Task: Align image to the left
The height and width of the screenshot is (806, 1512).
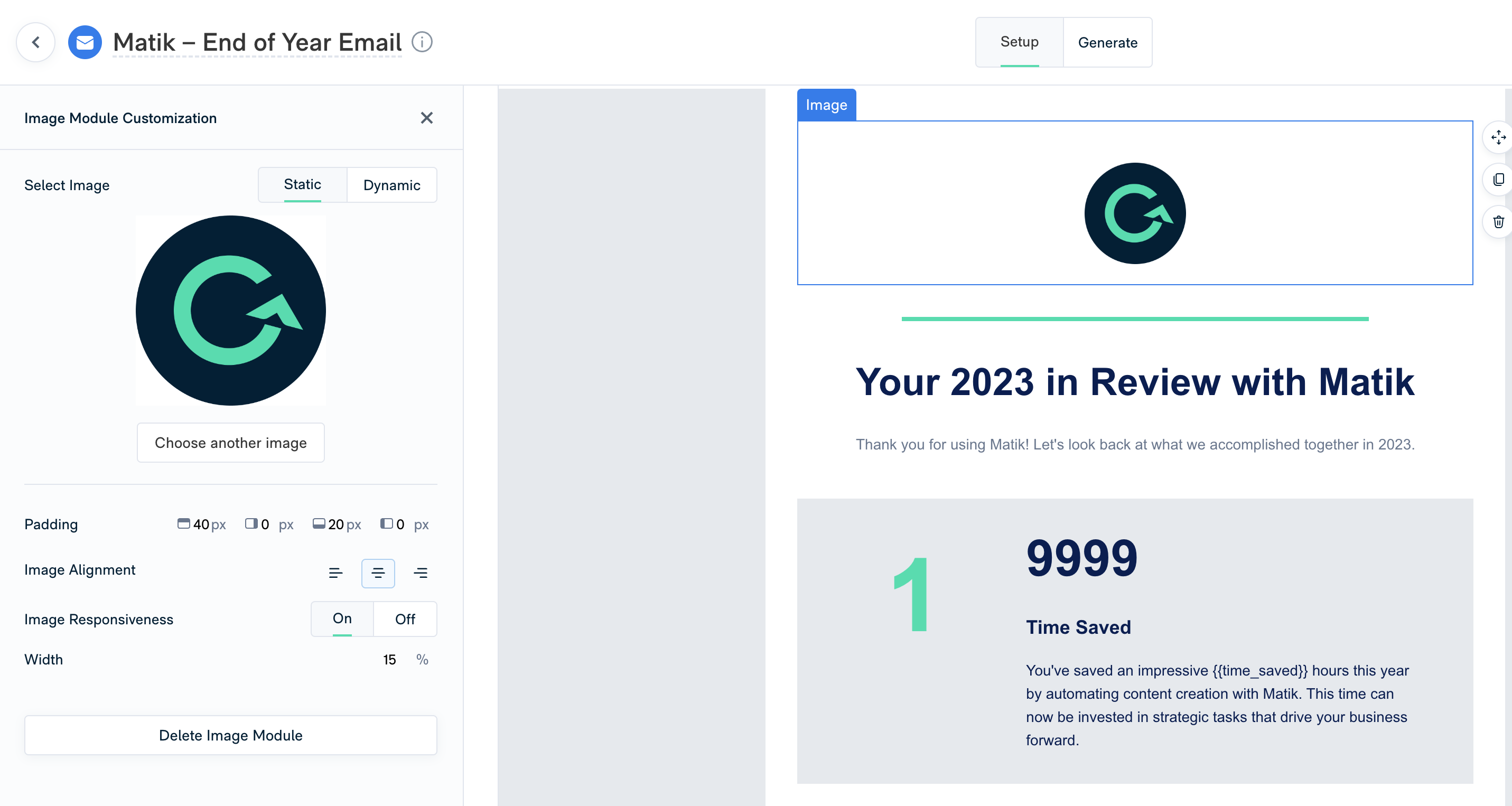Action: point(336,573)
